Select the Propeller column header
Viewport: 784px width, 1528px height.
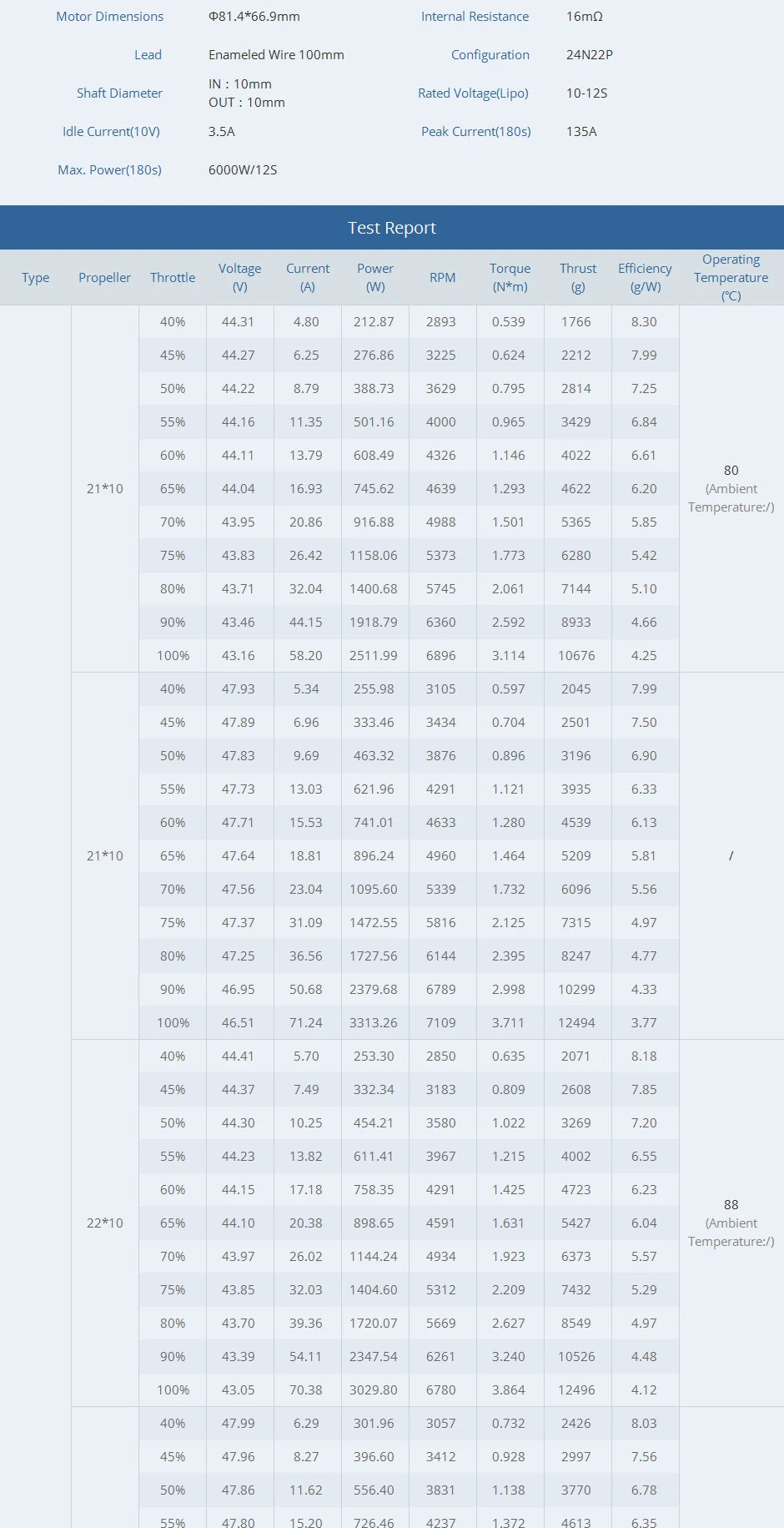104,278
